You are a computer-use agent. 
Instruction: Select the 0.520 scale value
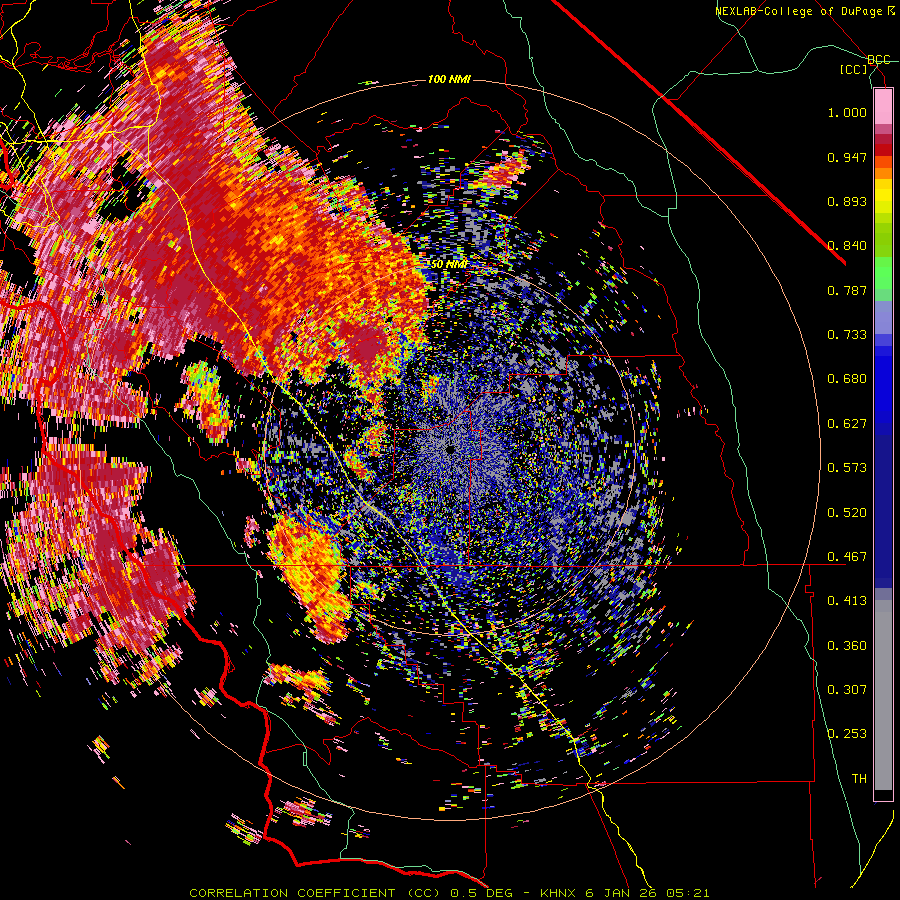coord(847,513)
